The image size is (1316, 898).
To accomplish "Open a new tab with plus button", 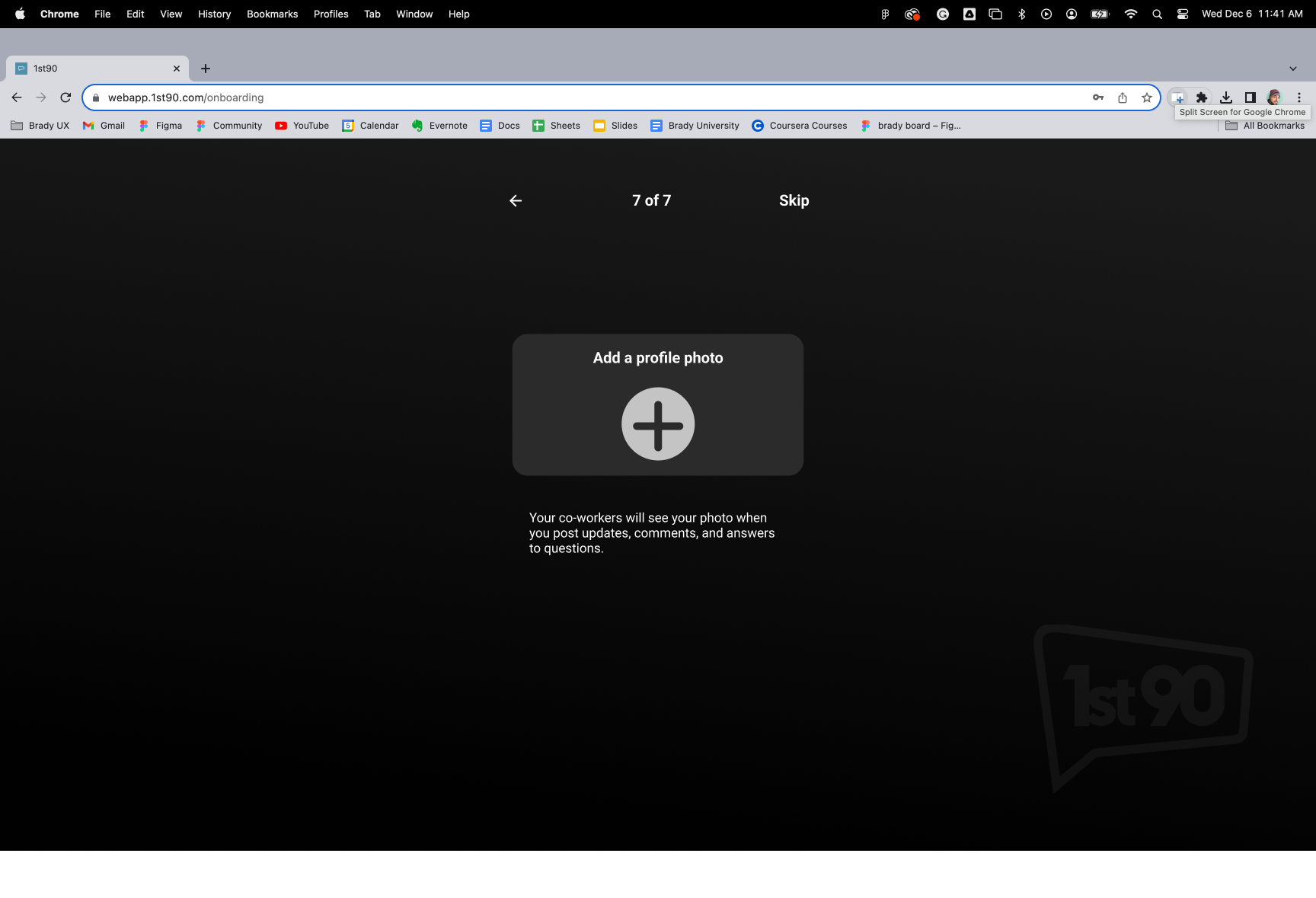I will click(x=206, y=69).
